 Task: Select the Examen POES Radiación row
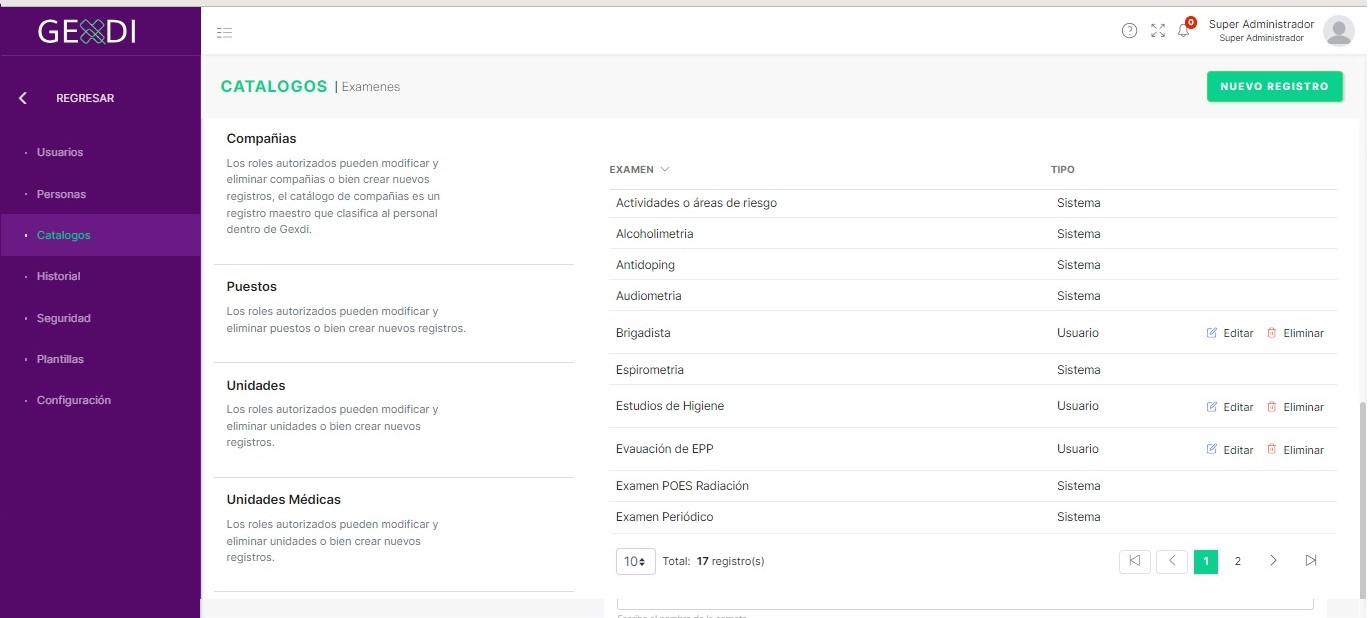tap(973, 486)
